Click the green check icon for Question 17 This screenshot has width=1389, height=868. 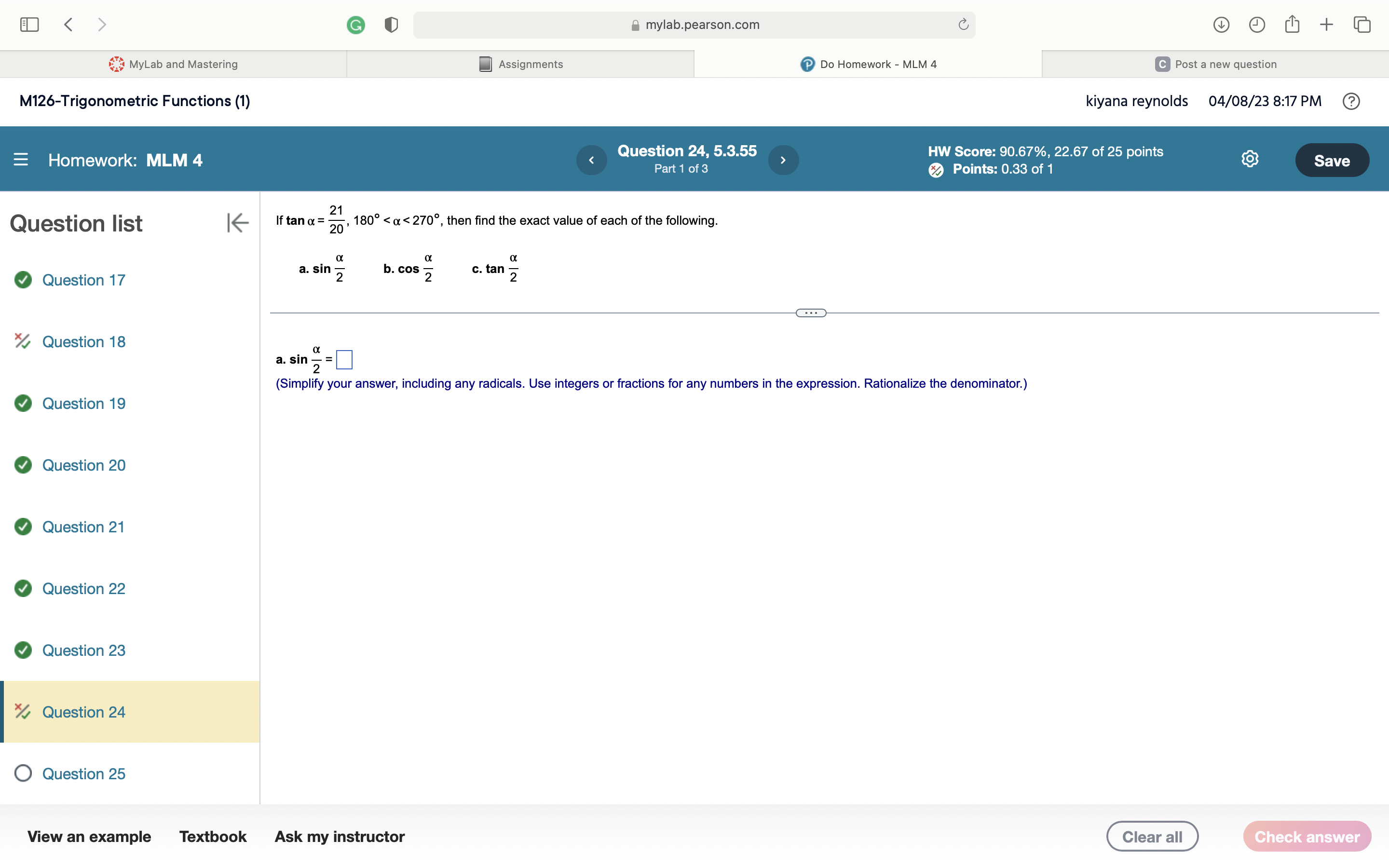click(x=23, y=280)
